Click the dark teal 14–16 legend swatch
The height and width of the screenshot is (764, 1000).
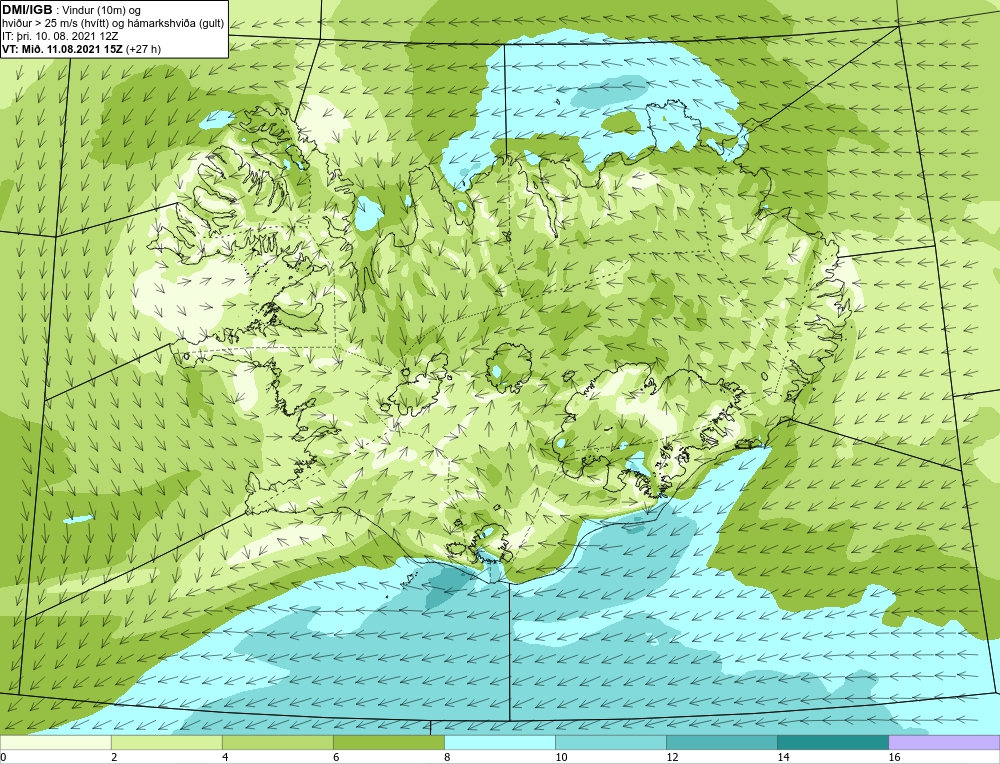click(832, 742)
